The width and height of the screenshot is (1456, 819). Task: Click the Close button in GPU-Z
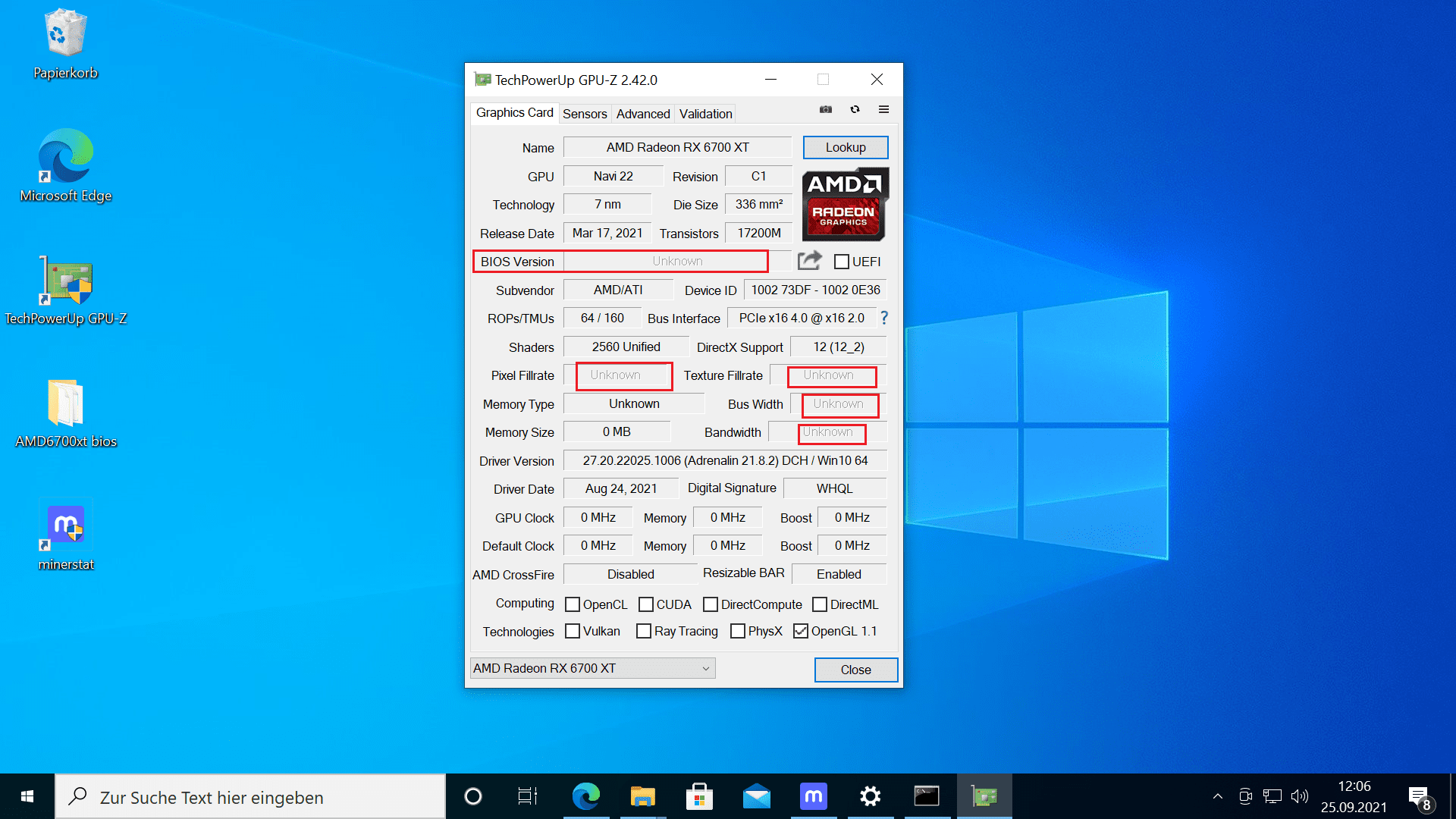[856, 670]
